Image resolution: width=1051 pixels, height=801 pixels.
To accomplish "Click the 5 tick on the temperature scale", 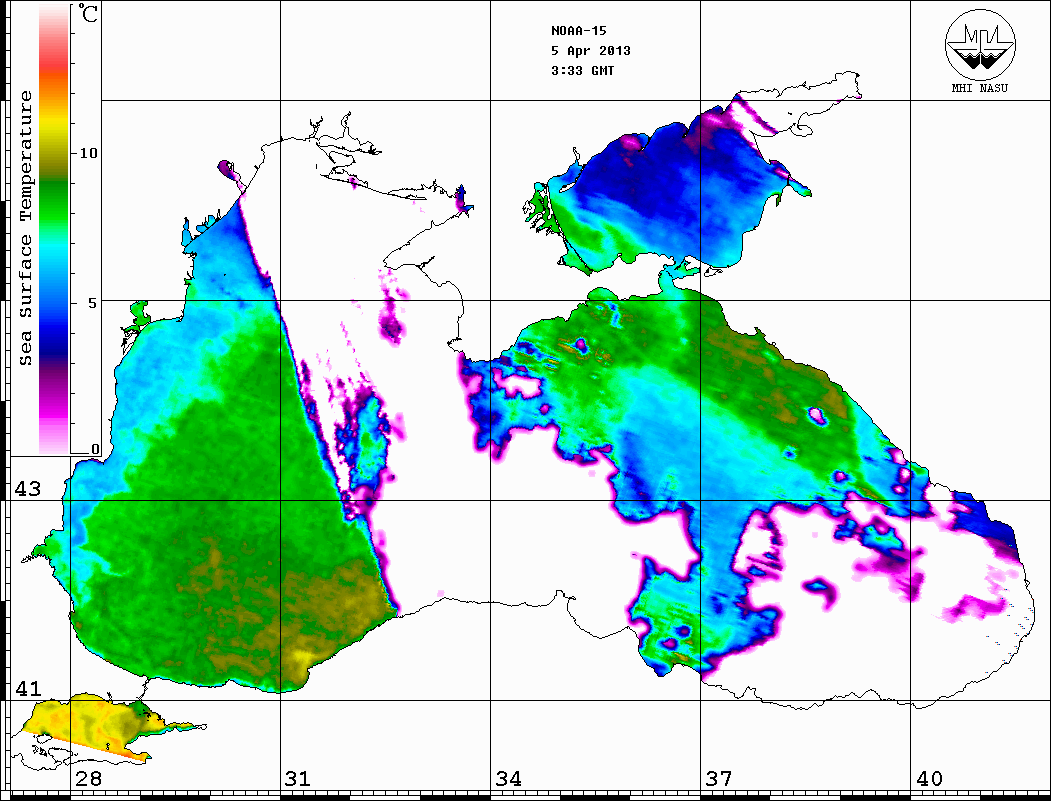I will (93, 303).
